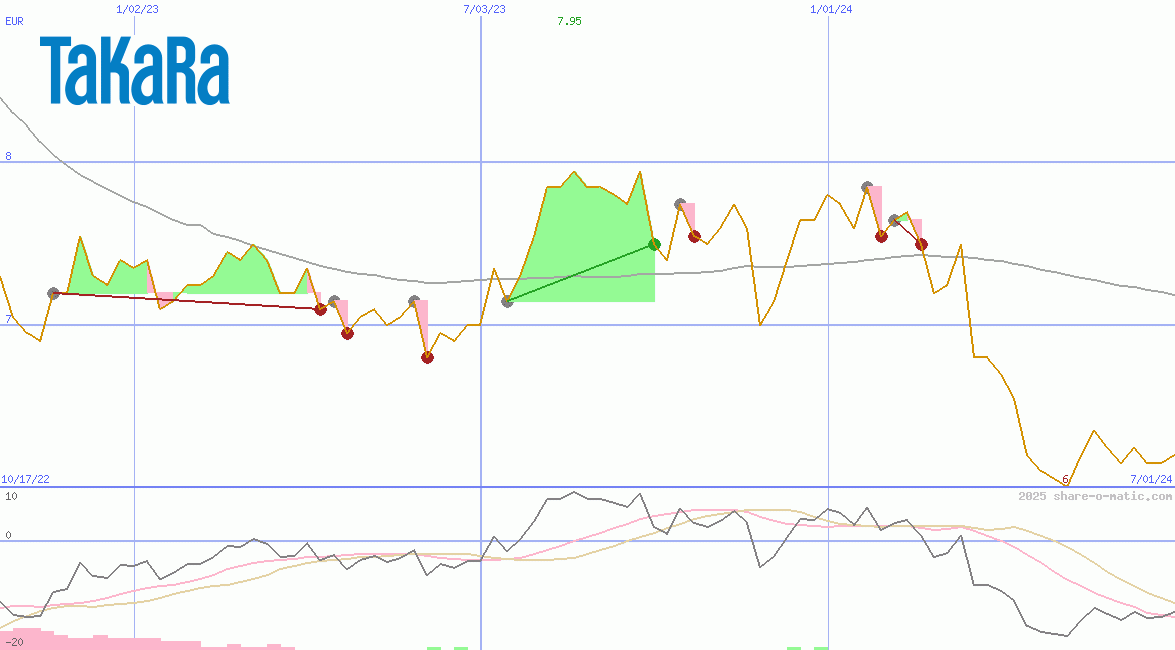
Task: Click the green sell marker dot
Action: click(654, 244)
